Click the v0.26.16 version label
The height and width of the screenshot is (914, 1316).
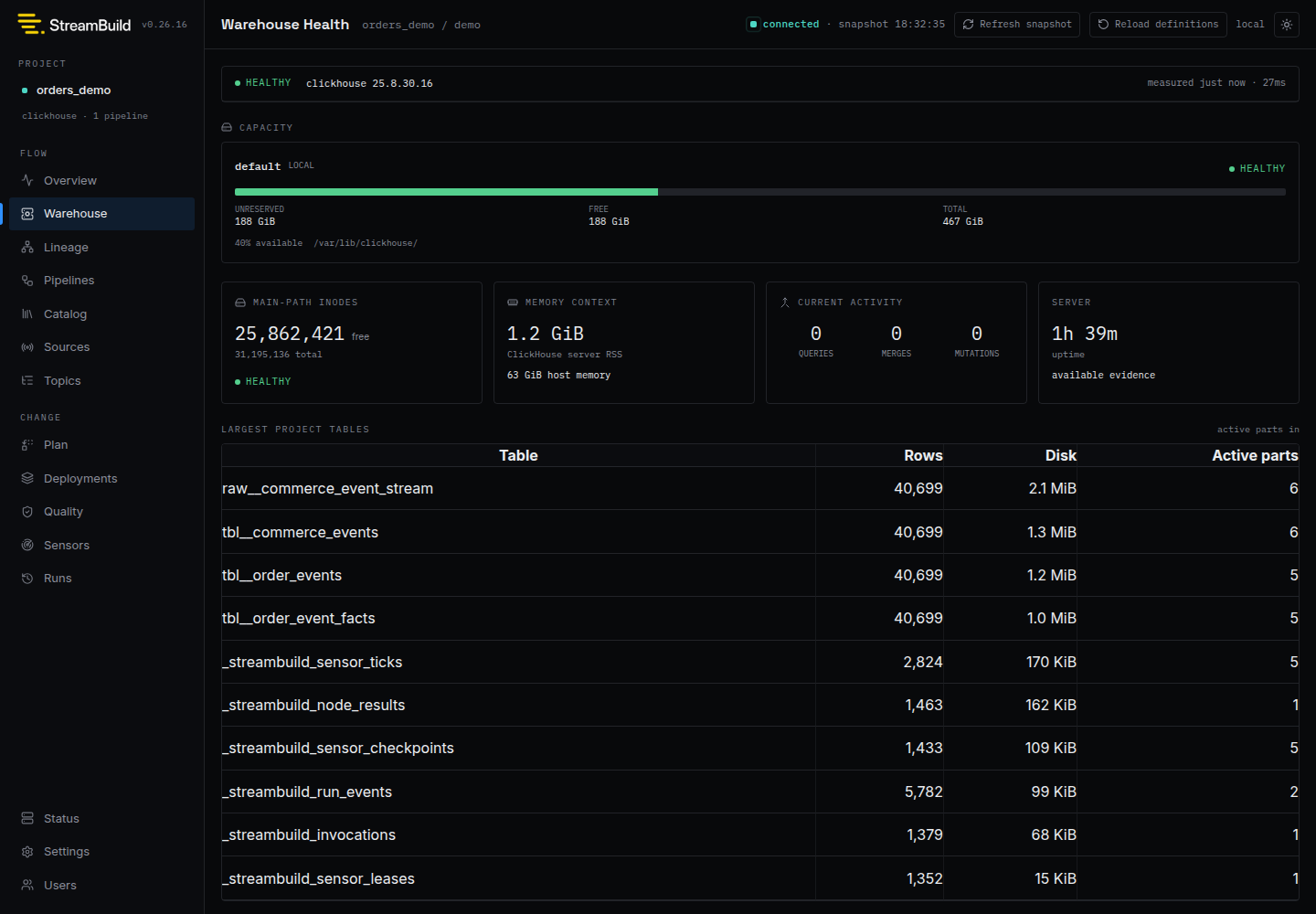click(164, 25)
